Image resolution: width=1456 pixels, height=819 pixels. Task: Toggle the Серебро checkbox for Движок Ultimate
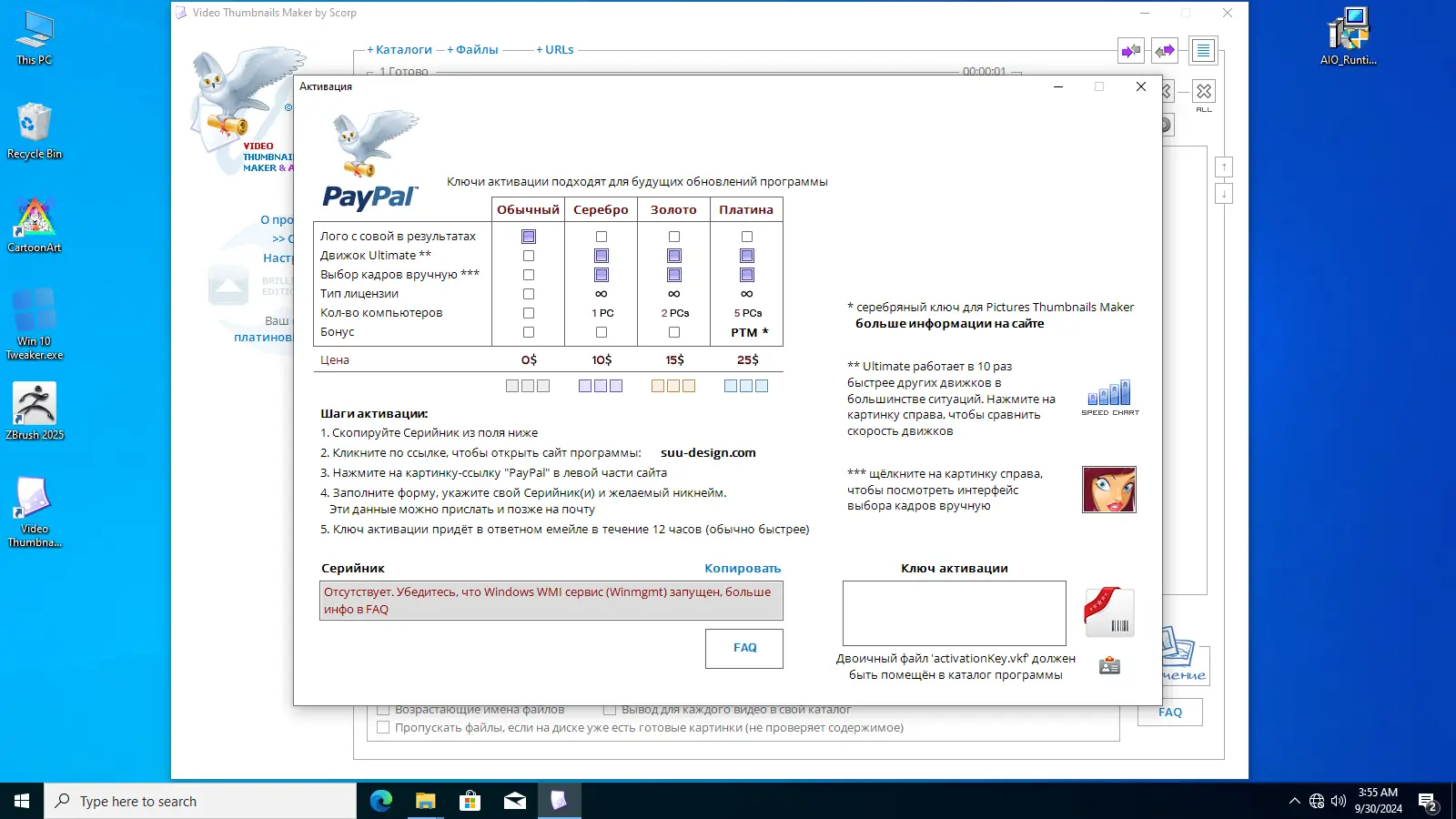[602, 256]
